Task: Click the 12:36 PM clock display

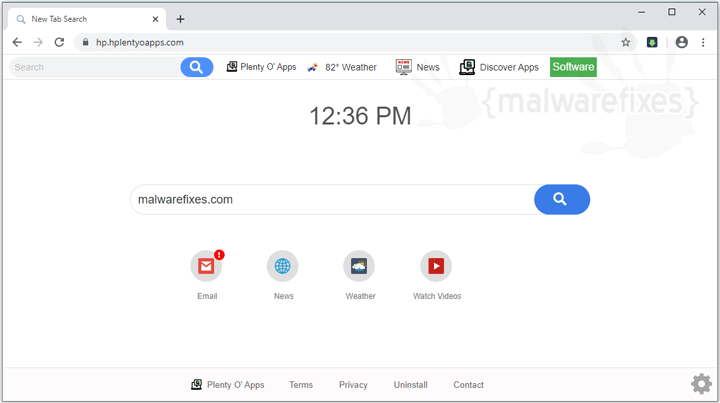Action: click(360, 116)
